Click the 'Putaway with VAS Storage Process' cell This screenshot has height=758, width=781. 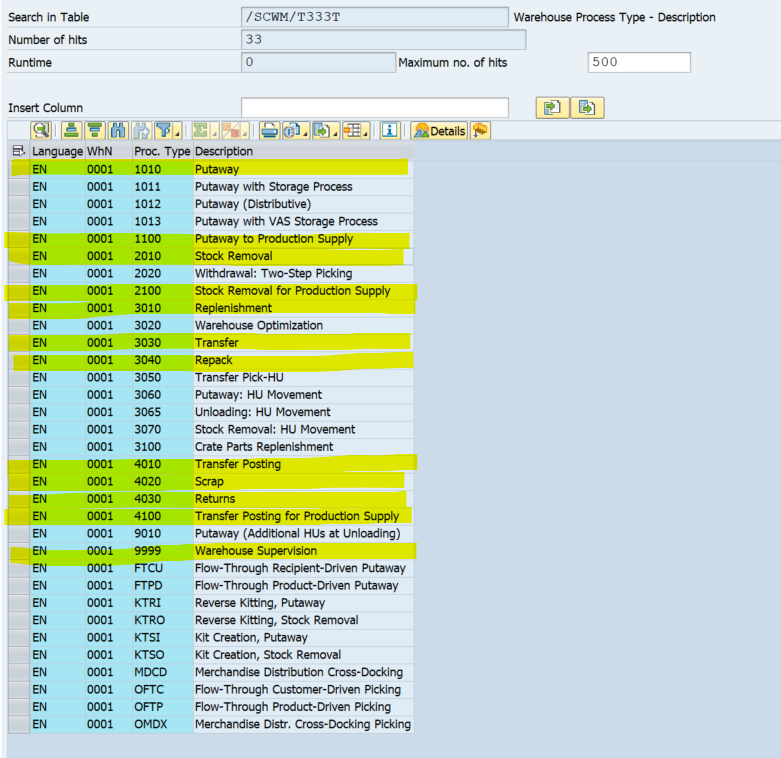pyautogui.click(x=303, y=221)
